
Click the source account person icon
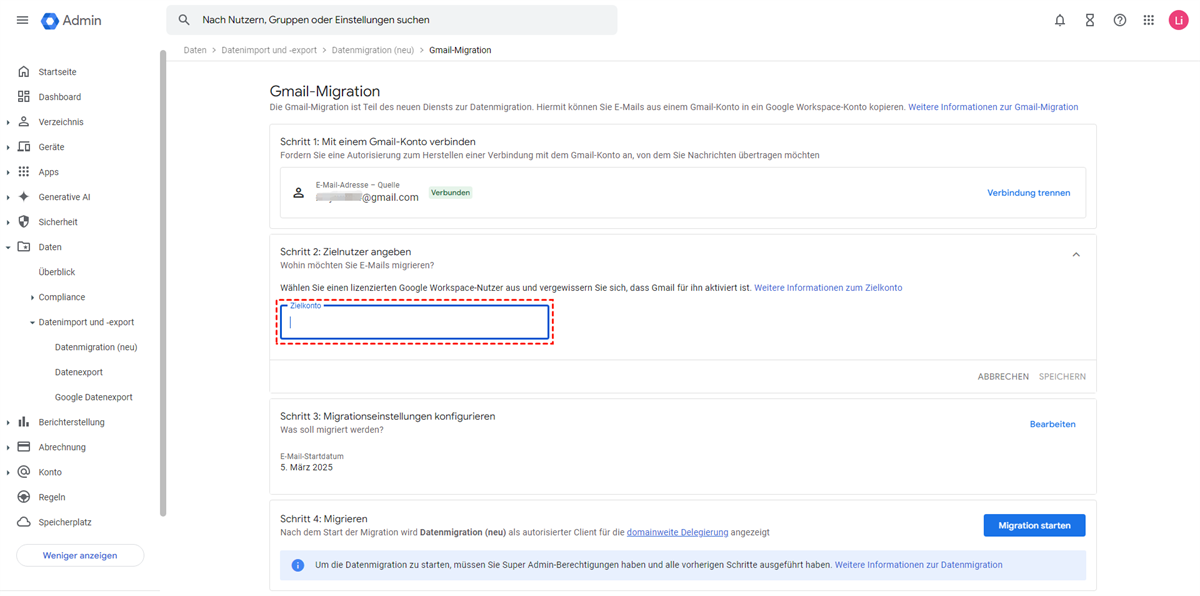pos(298,192)
